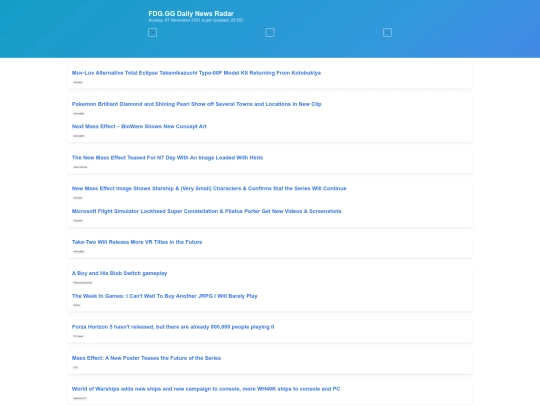The image size is (540, 405).
Task: Click source tag under Microsoft Flight Simulator headline
Action: pyautogui.click(x=78, y=221)
